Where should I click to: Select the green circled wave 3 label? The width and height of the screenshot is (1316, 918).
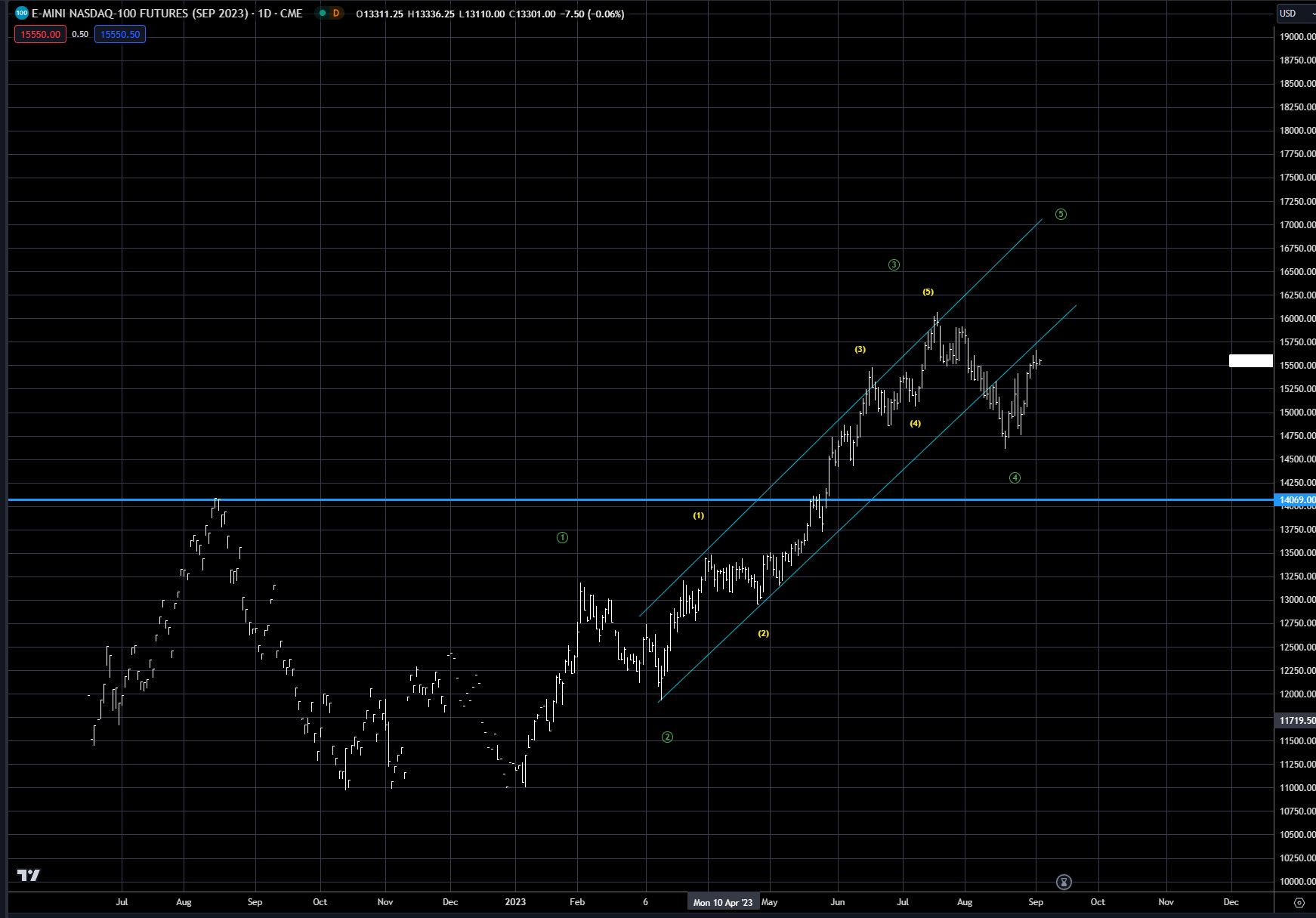pos(894,265)
